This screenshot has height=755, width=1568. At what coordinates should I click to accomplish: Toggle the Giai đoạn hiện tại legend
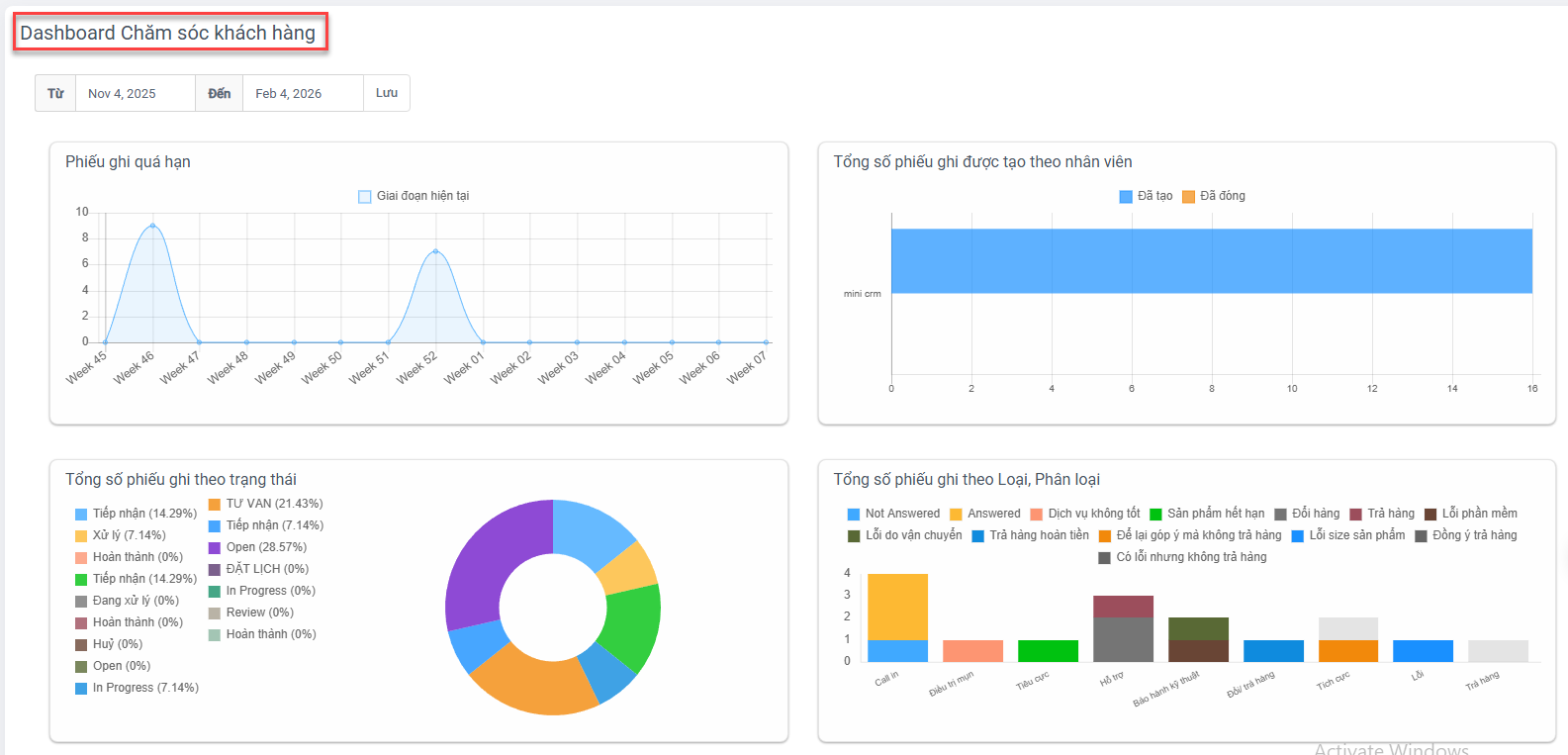point(414,196)
